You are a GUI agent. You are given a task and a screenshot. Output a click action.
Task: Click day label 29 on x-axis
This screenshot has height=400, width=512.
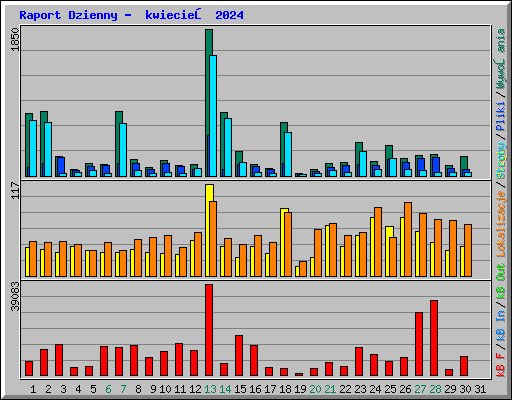pyautogui.click(x=450, y=389)
